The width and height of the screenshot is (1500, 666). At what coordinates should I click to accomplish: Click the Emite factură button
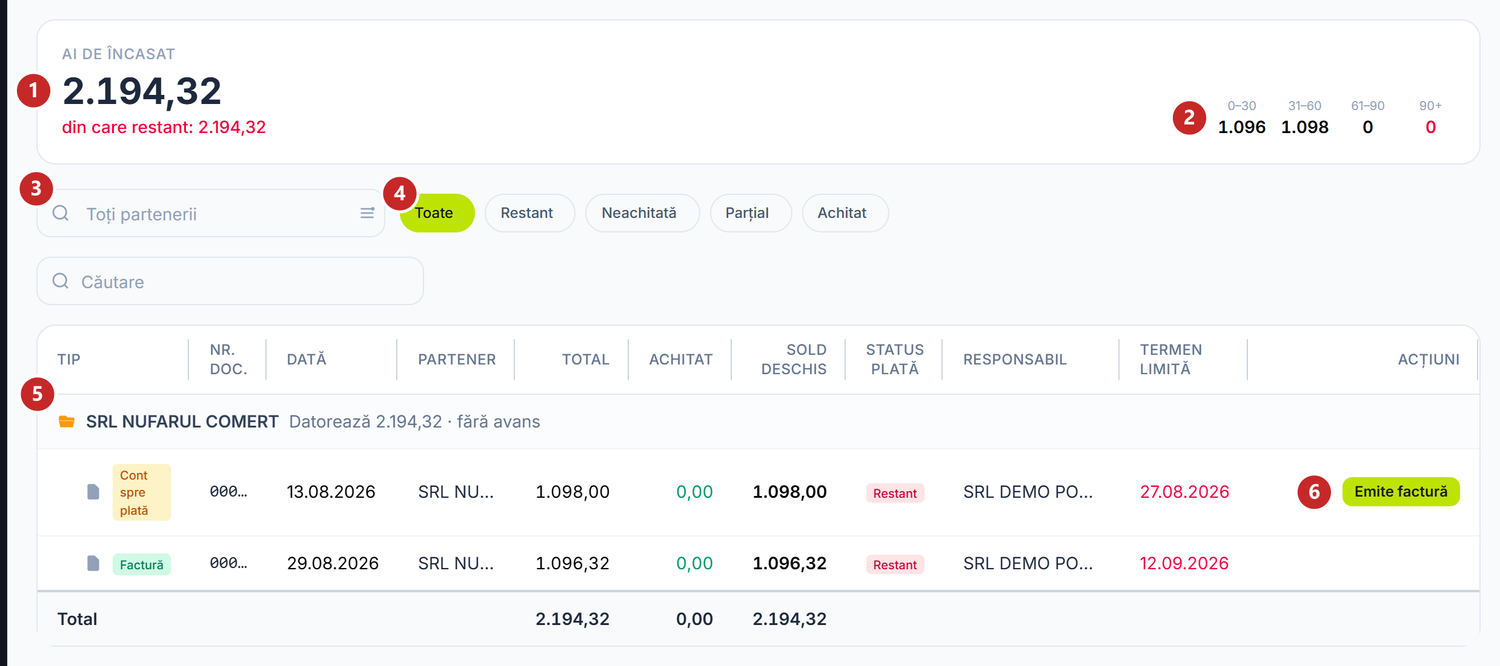(1400, 492)
